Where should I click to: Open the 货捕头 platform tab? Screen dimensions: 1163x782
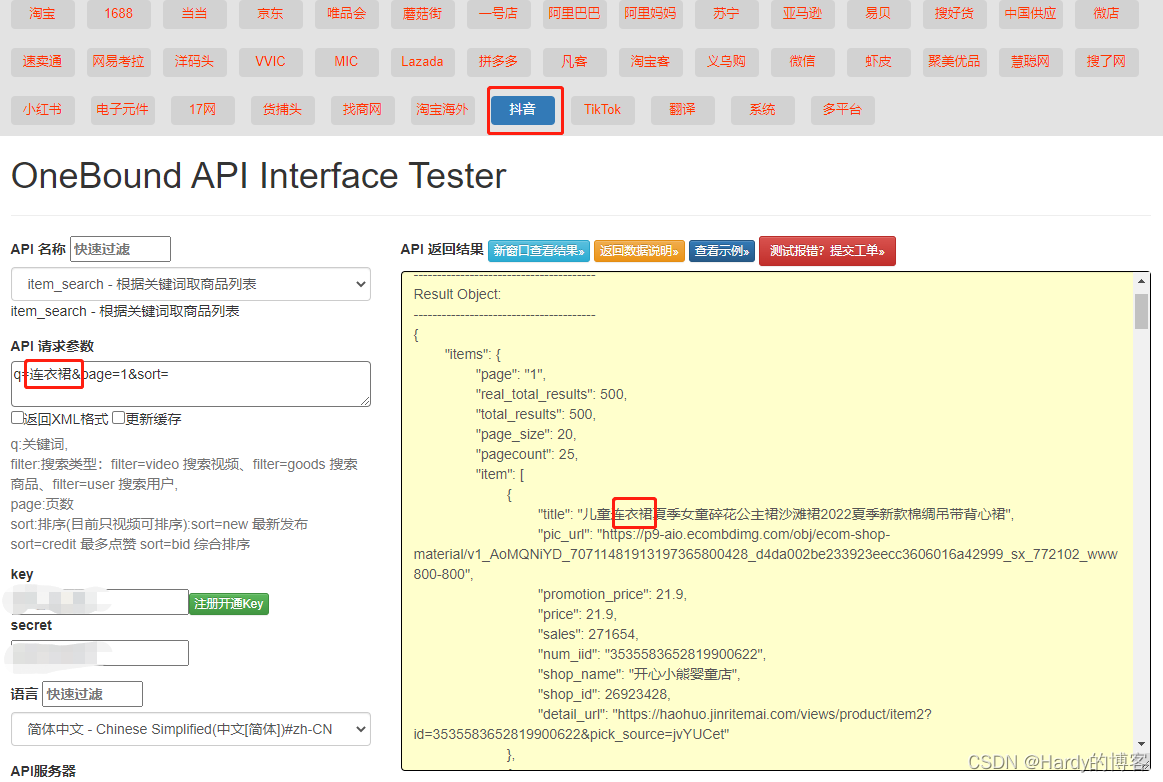point(283,110)
